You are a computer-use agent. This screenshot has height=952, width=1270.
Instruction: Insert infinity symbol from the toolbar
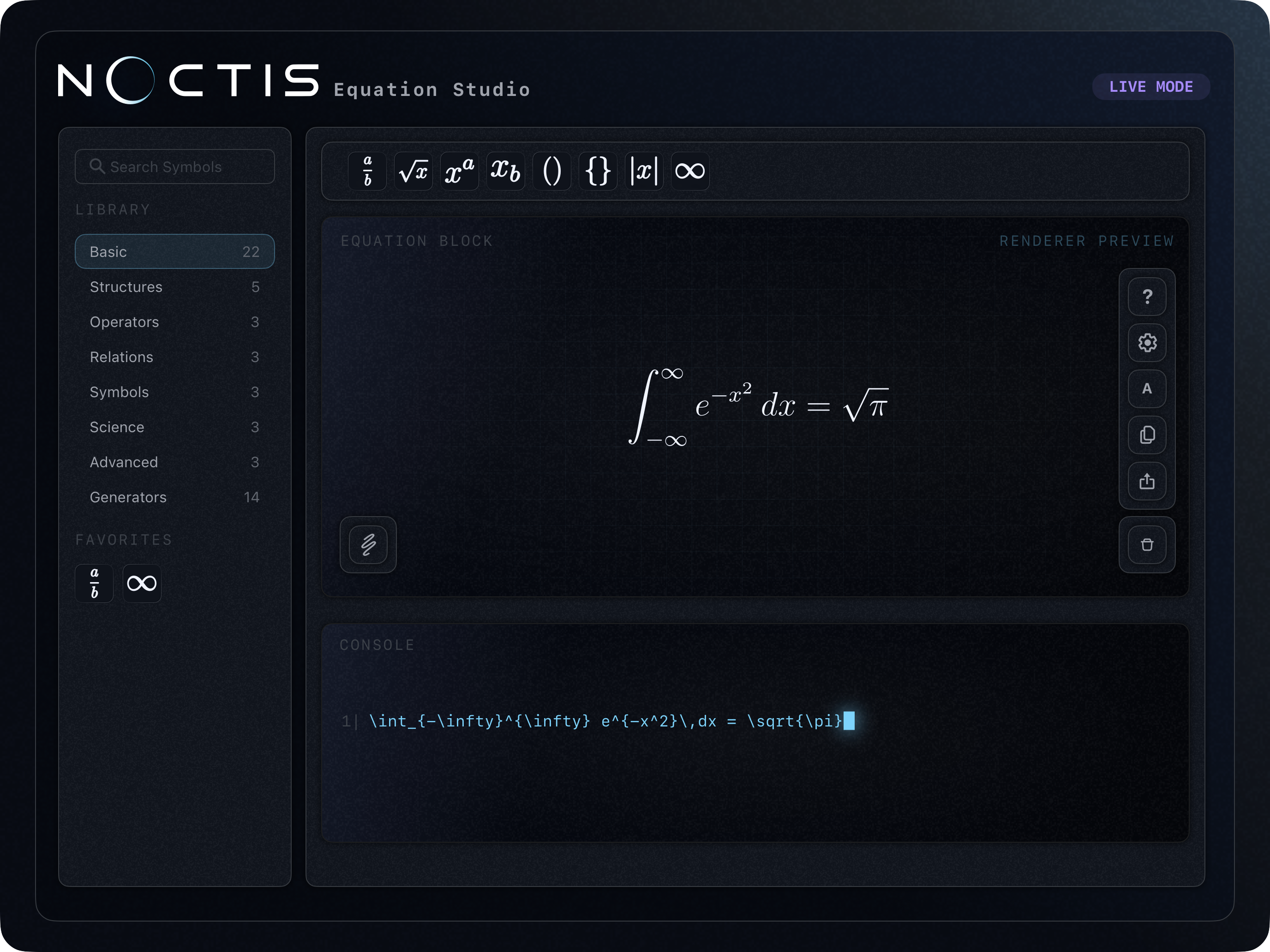(690, 171)
